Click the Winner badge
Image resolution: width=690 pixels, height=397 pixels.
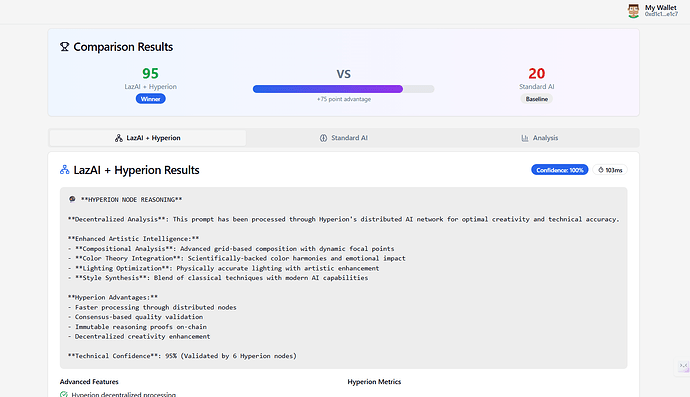pos(150,99)
